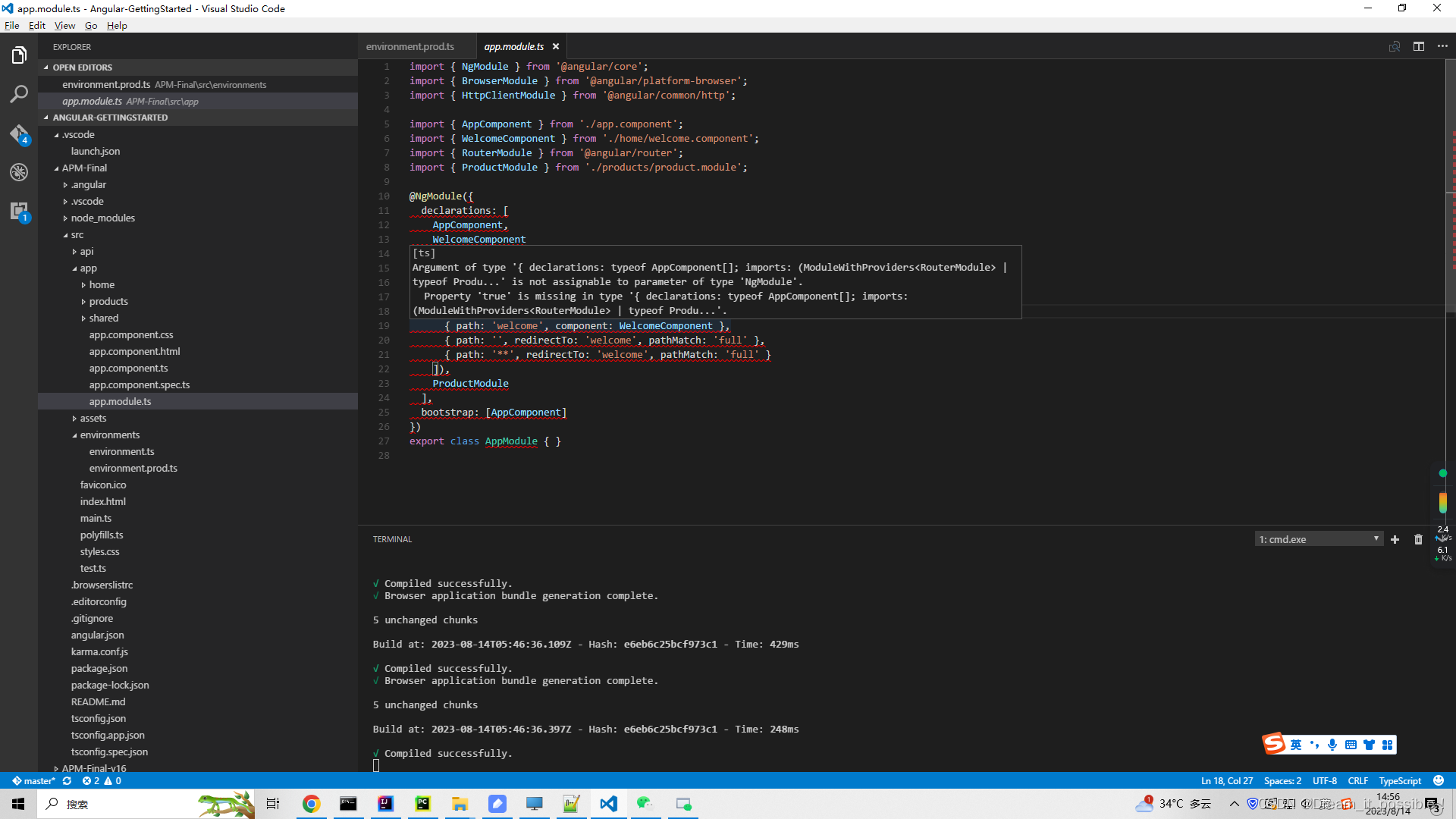The image size is (1456, 819).
Task: Send feedback via the smiley icon
Action: pyautogui.click(x=1438, y=780)
